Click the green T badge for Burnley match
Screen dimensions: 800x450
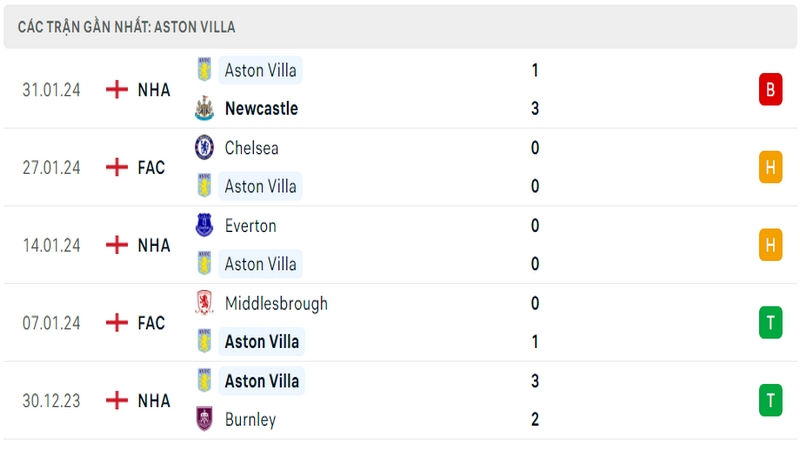click(770, 400)
